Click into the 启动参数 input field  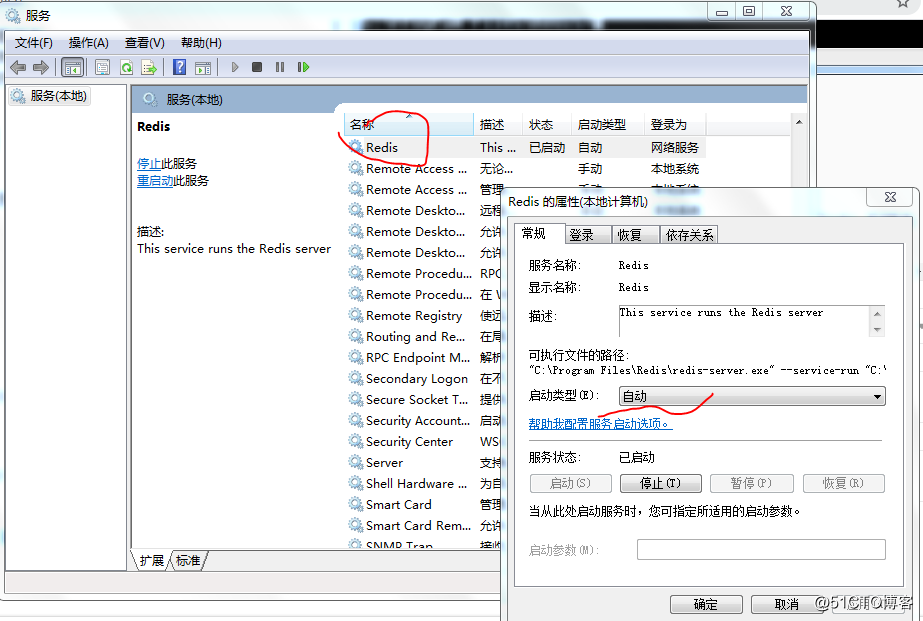coord(761,550)
